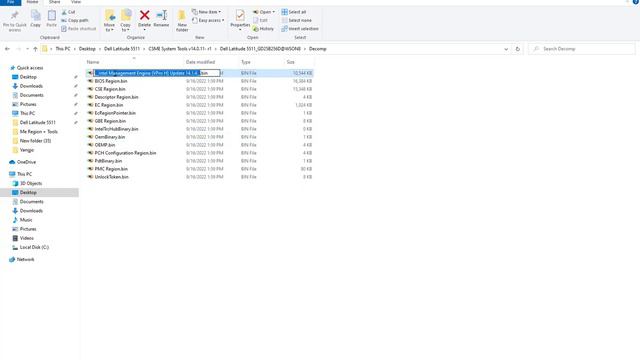This screenshot has height=360, width=640.
Task: Sort by the Size column header
Action: click(x=291, y=62)
